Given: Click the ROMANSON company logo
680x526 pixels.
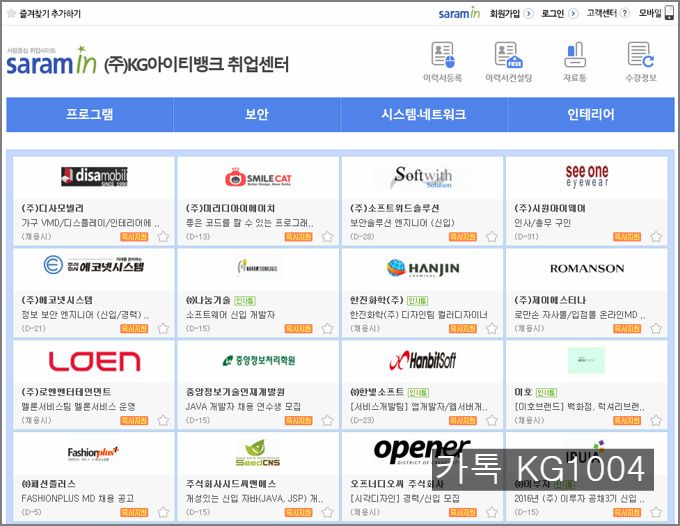Looking at the screenshot, I should (587, 268).
